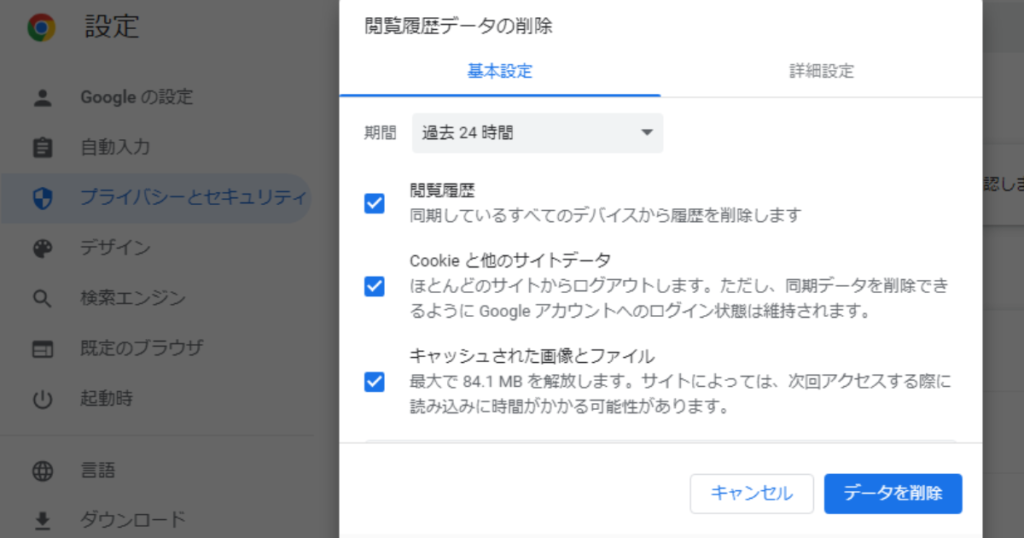The image size is (1024, 538).
Task: Click the プライバシーとセキュリティ shield icon
Action: pos(42,198)
